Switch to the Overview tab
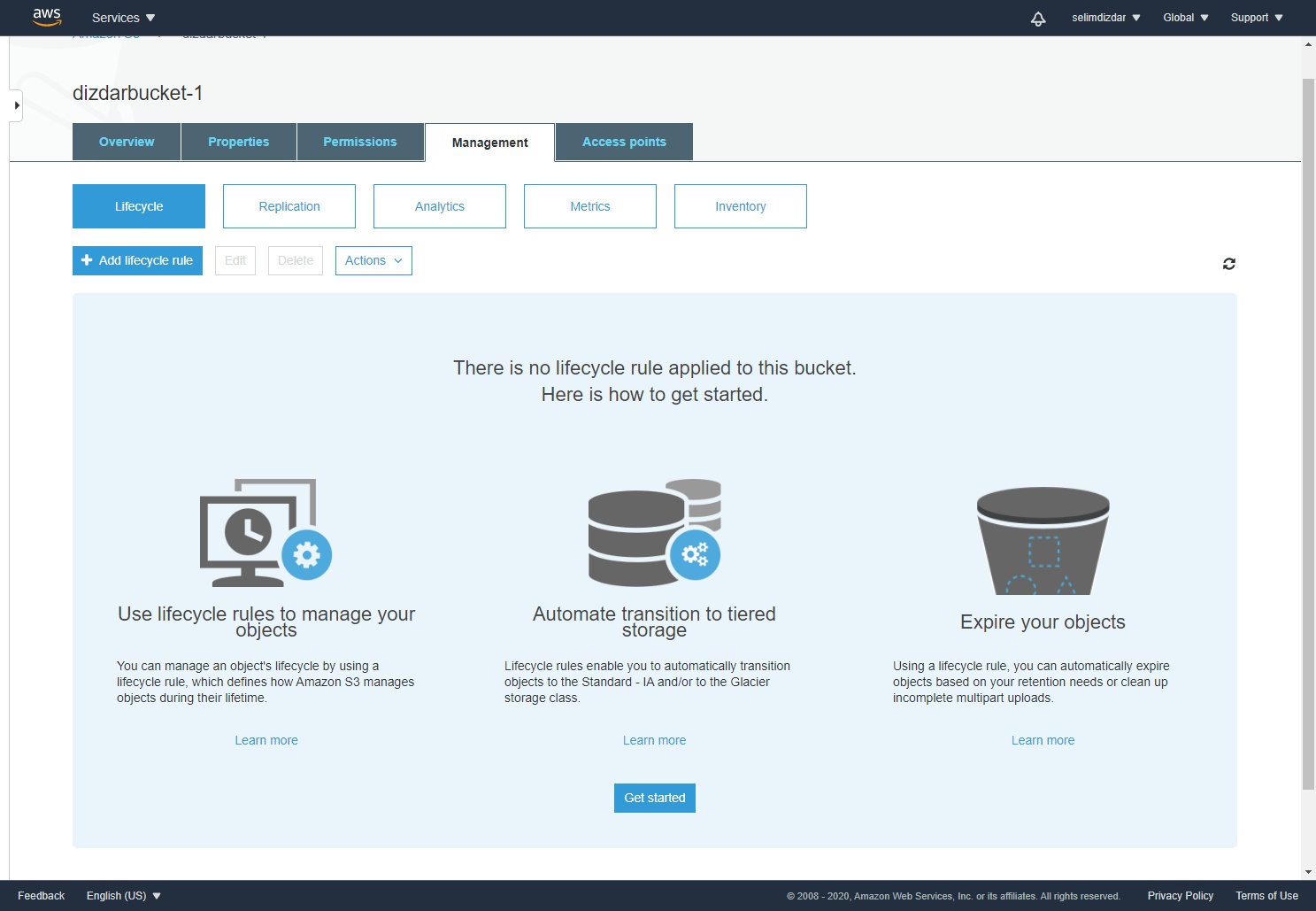The width and height of the screenshot is (1316, 911). coord(127,142)
